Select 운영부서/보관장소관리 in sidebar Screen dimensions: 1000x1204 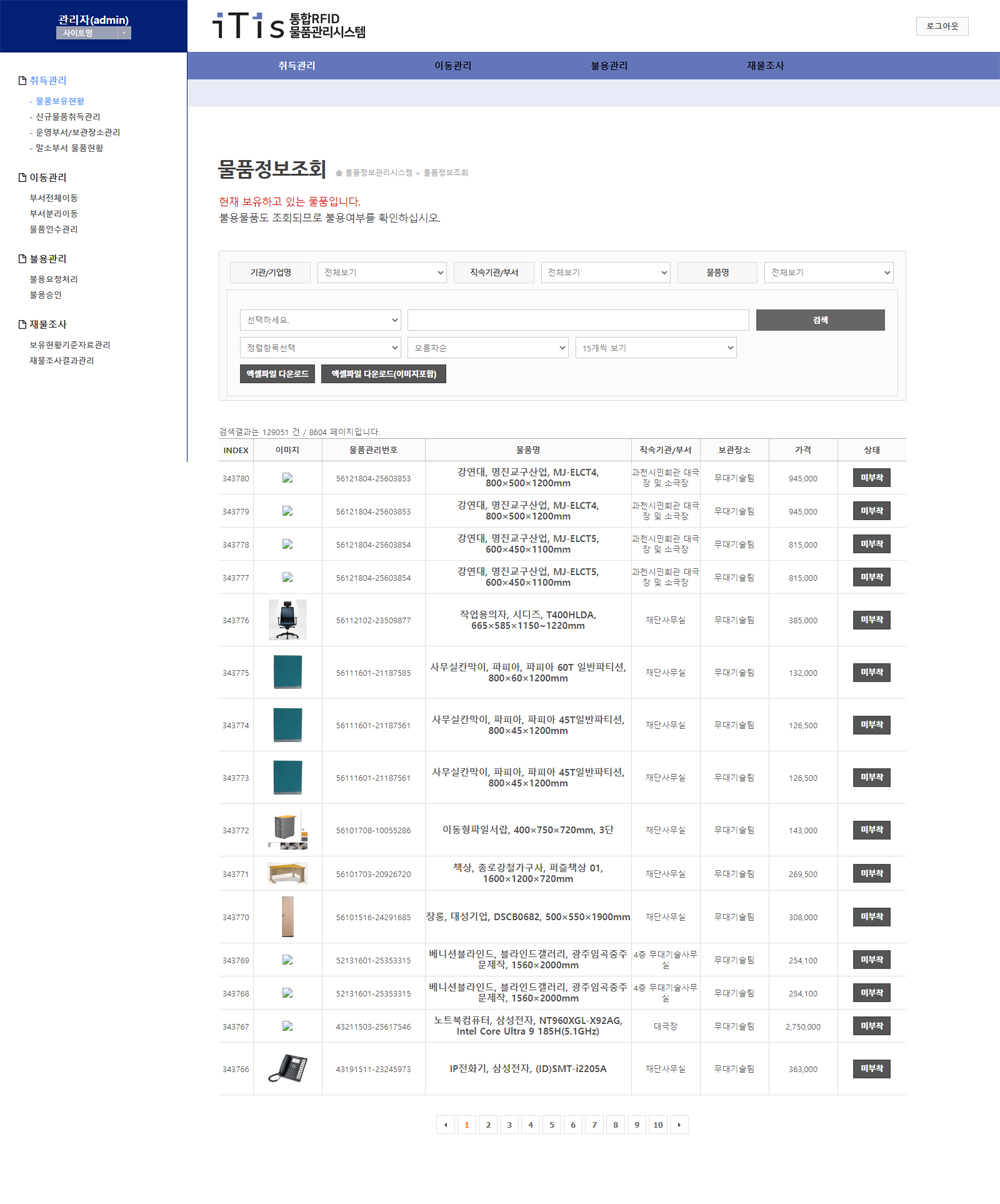click(x=78, y=133)
